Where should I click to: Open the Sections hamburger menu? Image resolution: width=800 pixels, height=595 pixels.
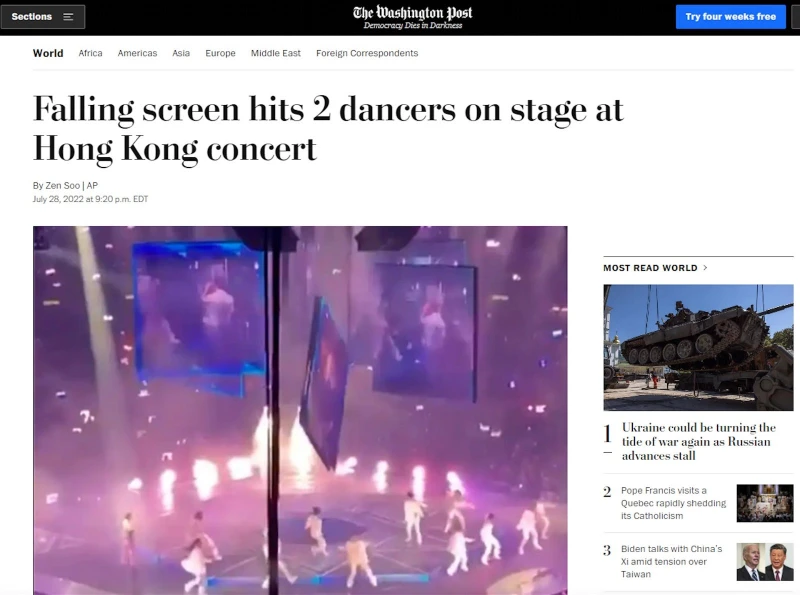point(44,16)
